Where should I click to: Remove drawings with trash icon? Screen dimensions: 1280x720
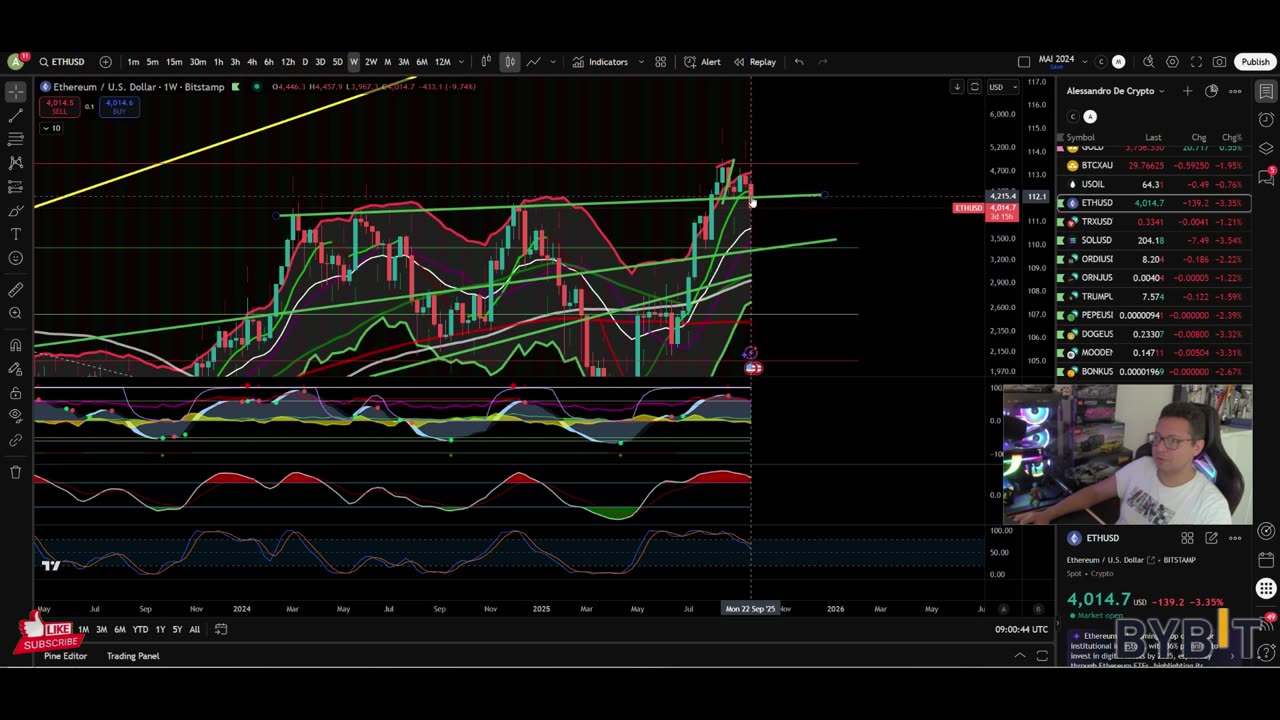(x=16, y=472)
